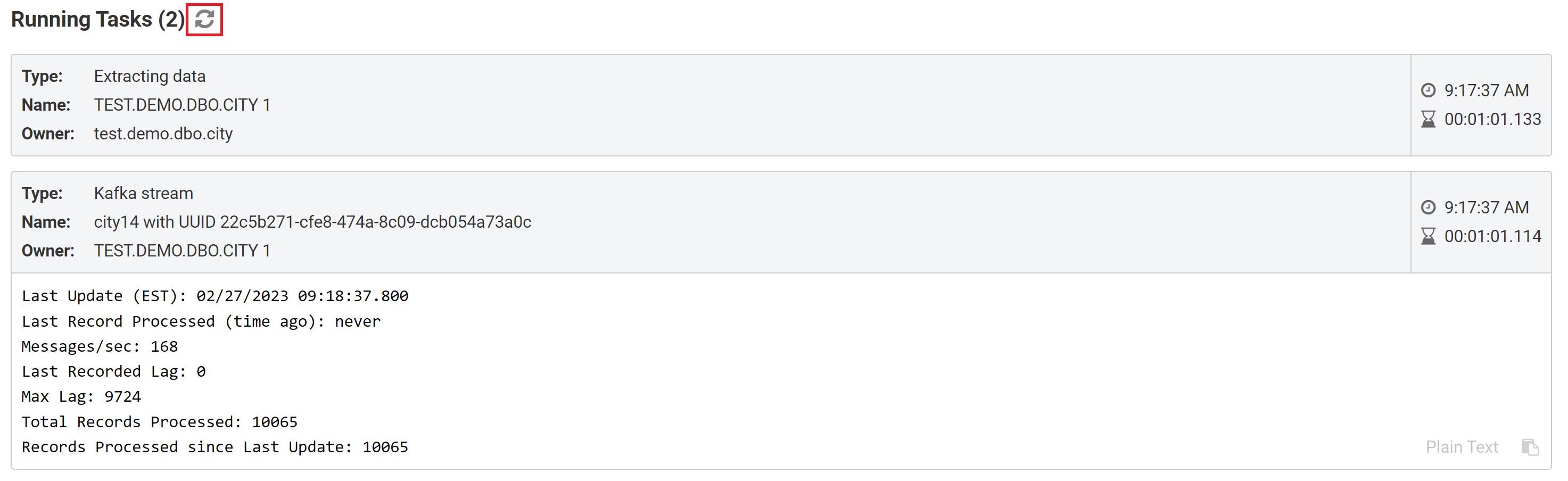Select the Plain Text format label
This screenshot has height=481, width=1568.
[x=1462, y=447]
